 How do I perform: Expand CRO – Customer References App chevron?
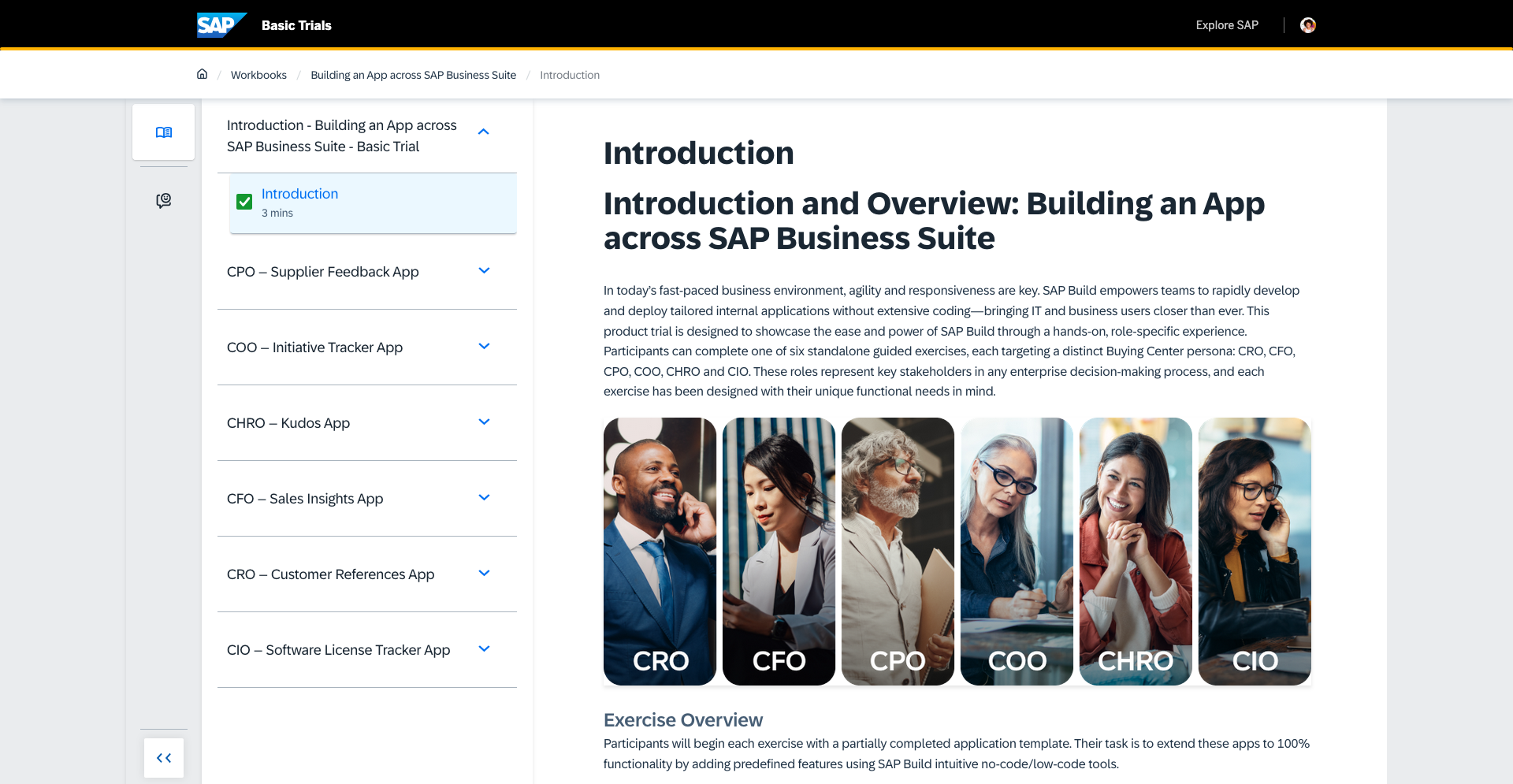(x=484, y=574)
